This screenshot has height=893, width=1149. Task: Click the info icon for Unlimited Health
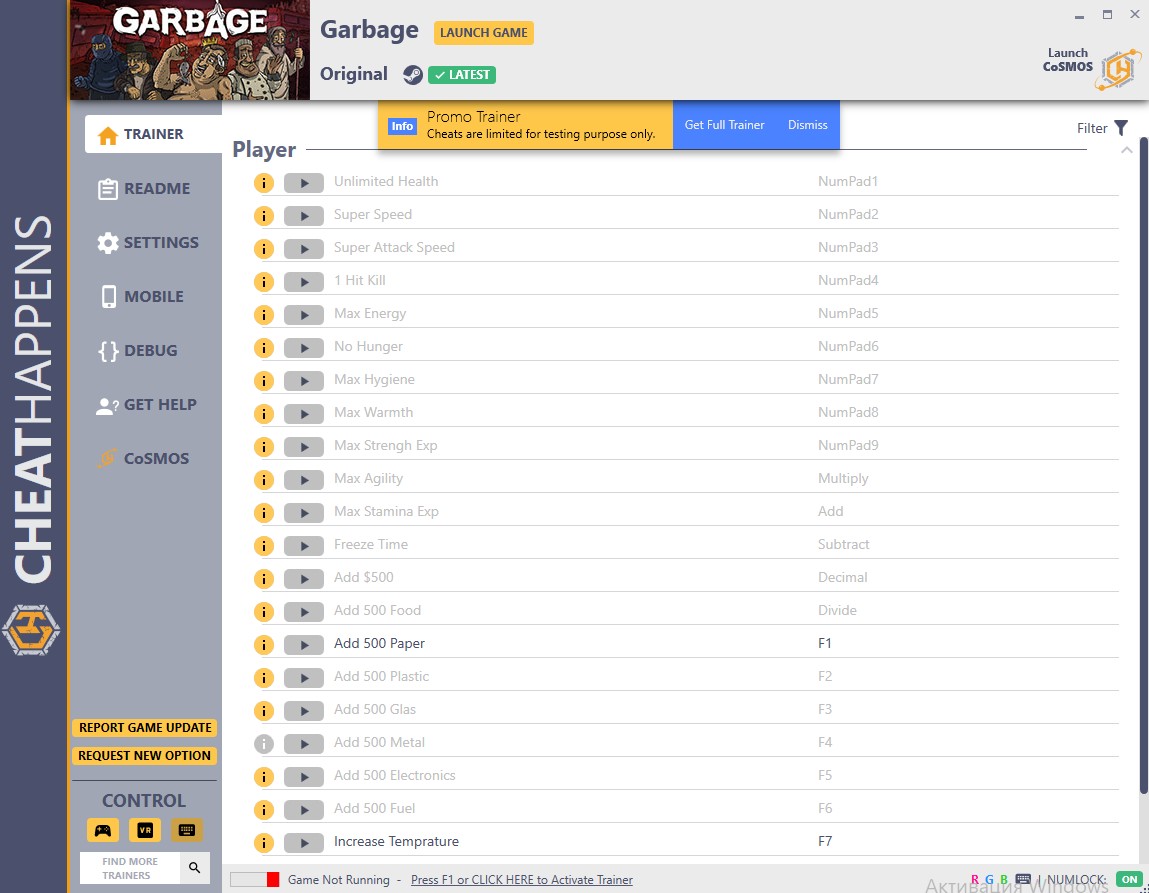[x=264, y=183]
